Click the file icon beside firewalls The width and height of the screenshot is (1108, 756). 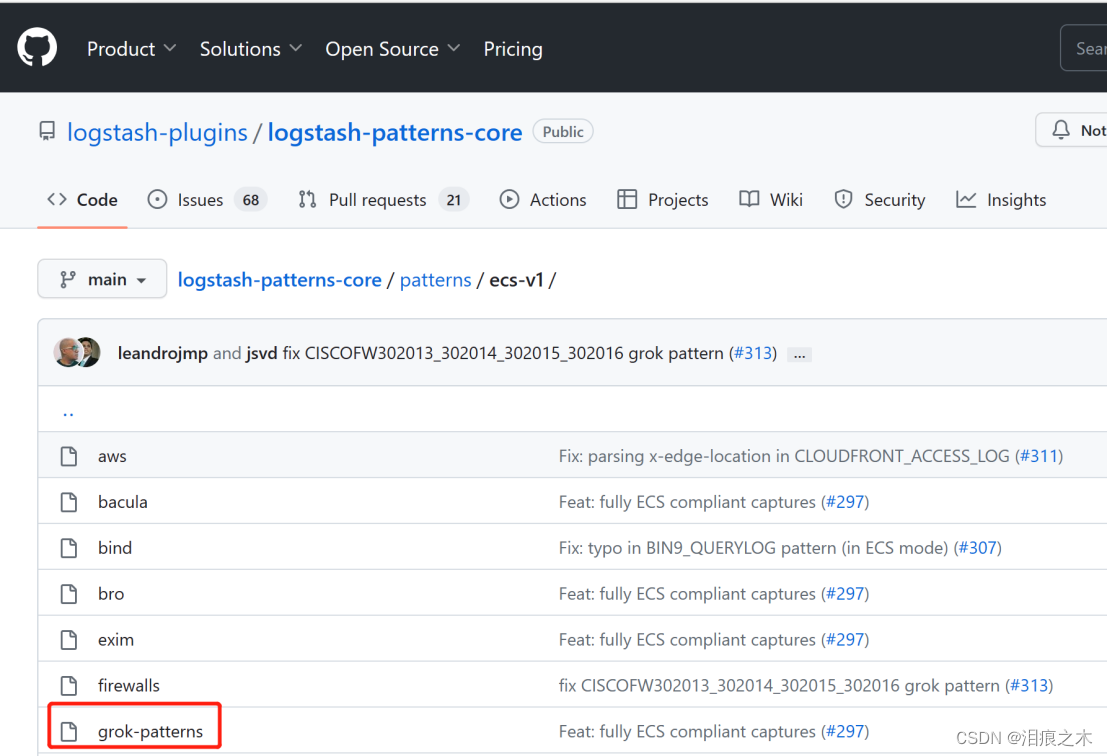pyautogui.click(x=68, y=685)
